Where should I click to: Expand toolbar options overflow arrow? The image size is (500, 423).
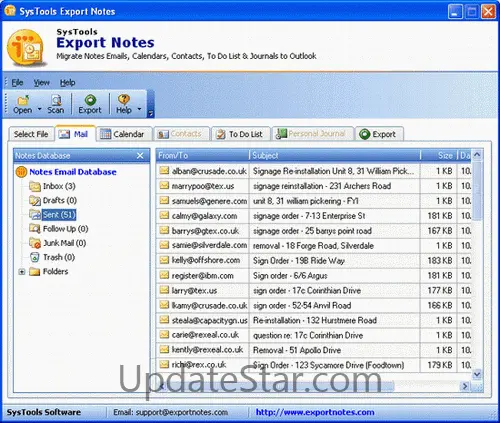pos(151,114)
